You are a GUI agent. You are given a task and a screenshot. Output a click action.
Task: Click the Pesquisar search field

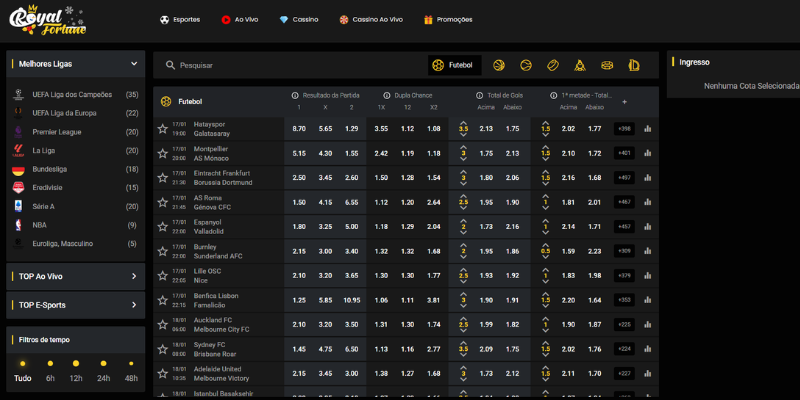(290, 65)
